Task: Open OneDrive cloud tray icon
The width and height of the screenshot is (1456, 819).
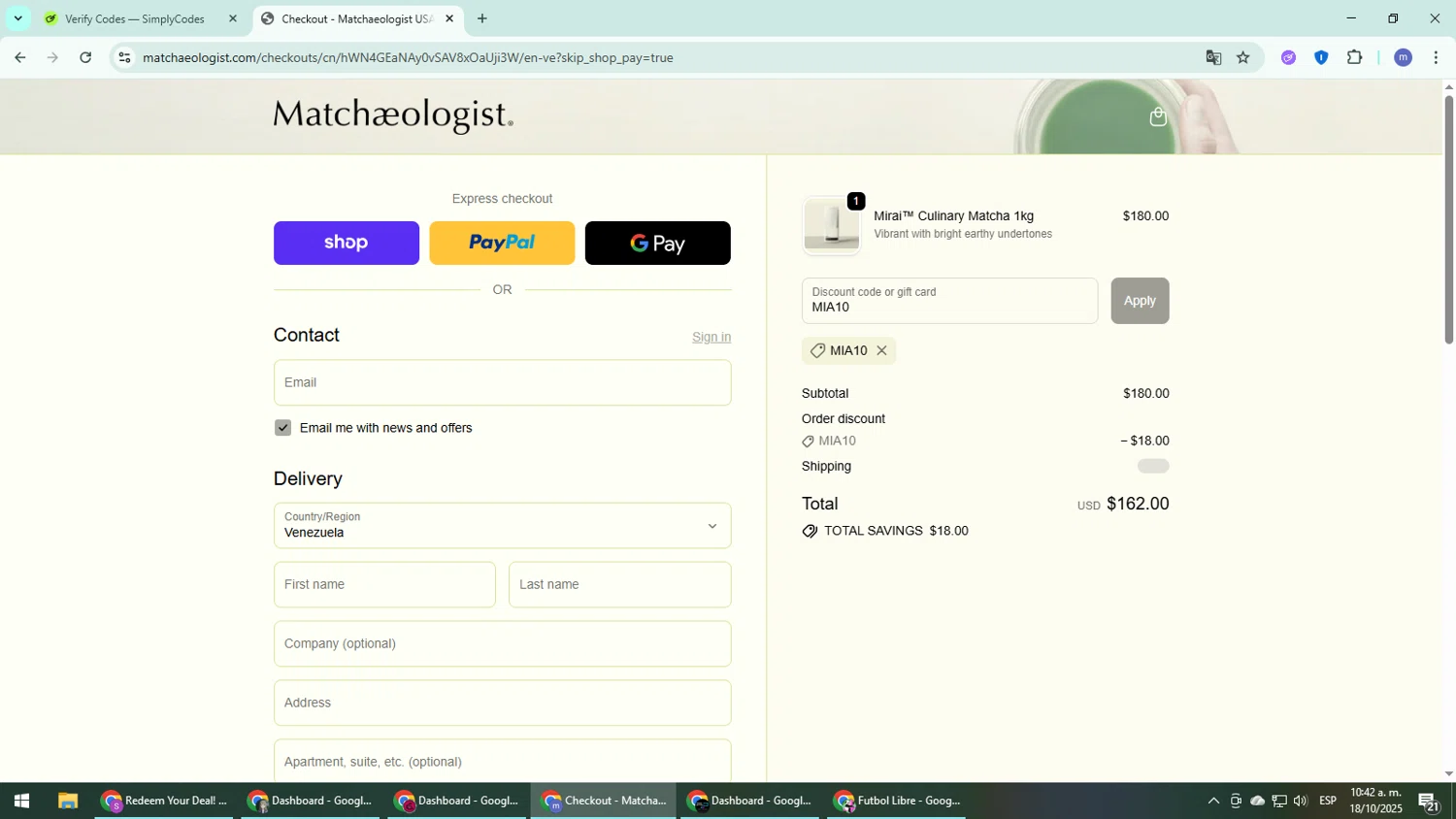Action: [1257, 802]
